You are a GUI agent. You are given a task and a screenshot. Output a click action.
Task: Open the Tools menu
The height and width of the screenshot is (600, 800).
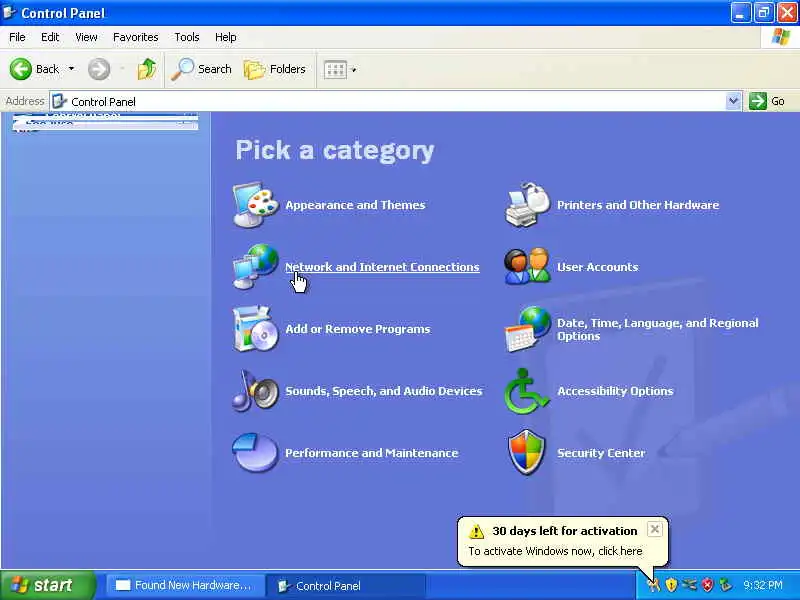point(187,37)
